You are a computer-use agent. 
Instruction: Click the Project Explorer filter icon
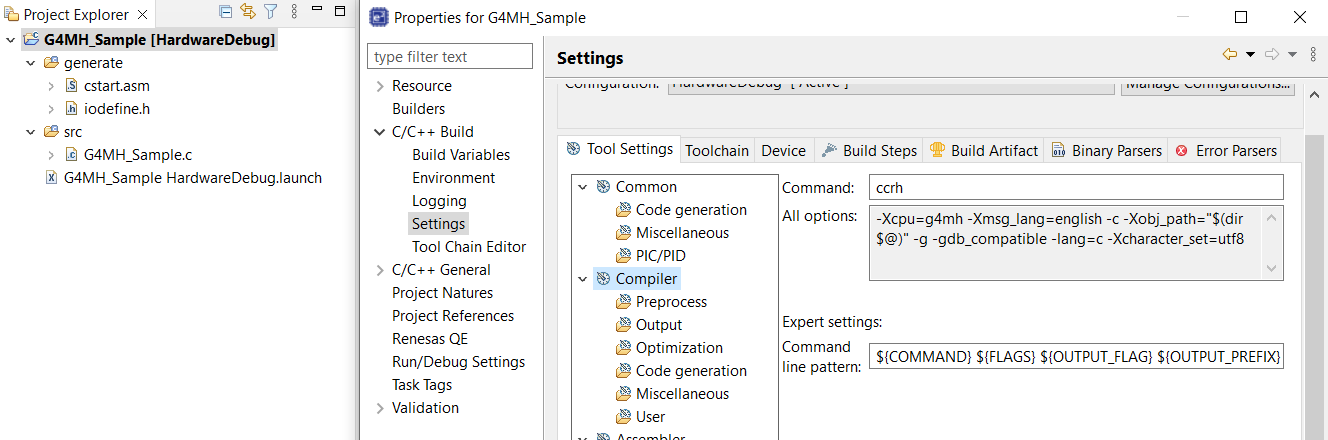pos(269,13)
